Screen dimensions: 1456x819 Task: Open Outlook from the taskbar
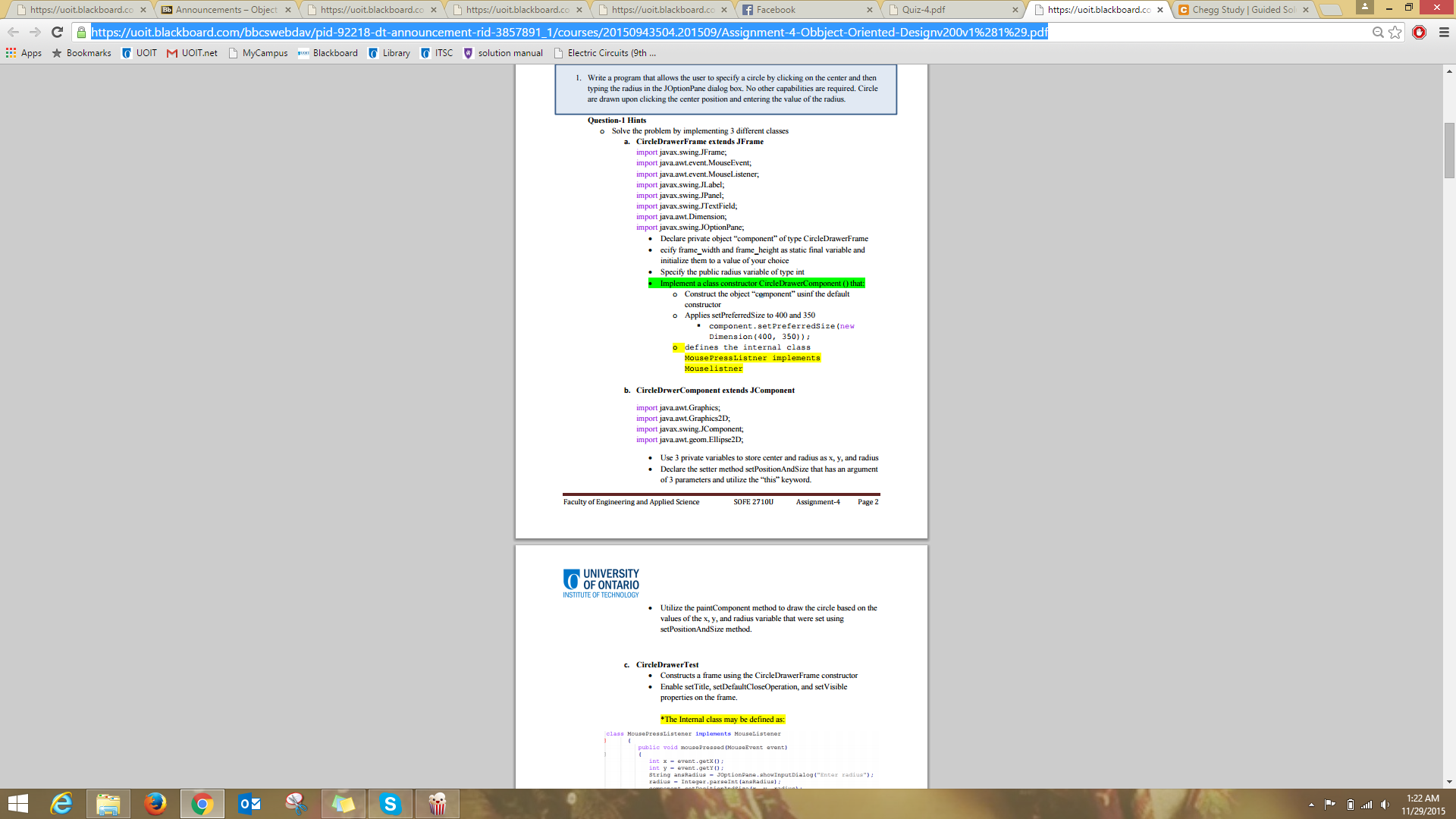249,803
